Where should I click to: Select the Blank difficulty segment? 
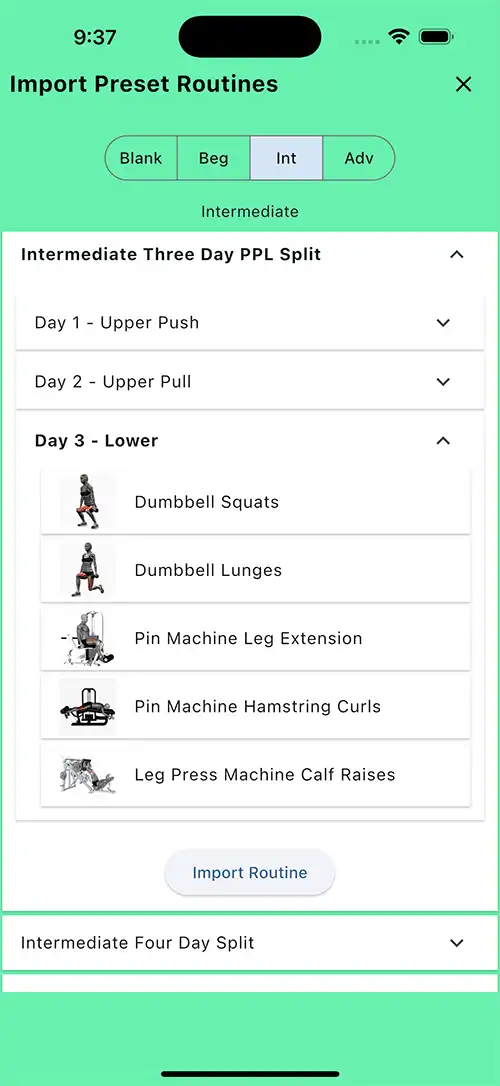point(141,158)
